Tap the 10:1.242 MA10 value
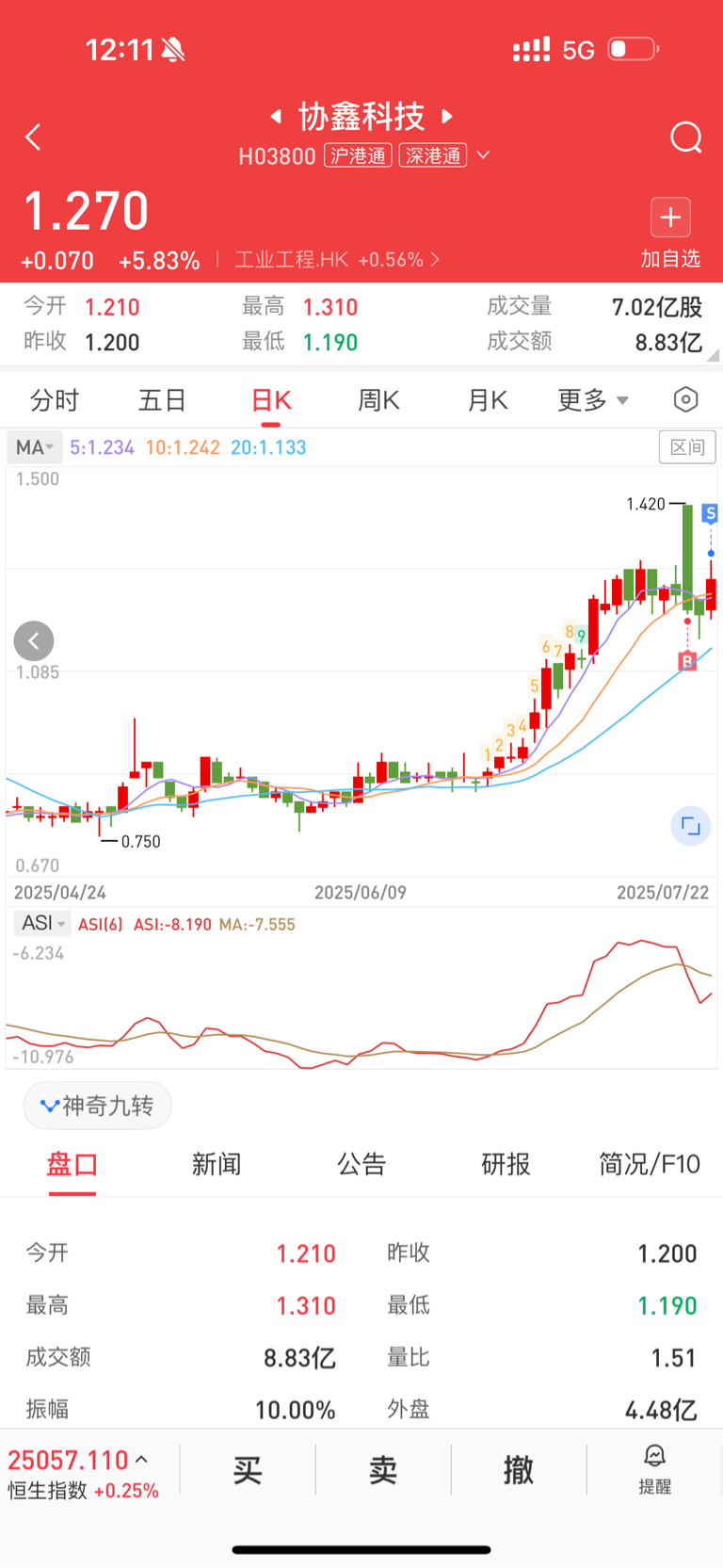The height and width of the screenshot is (1568, 723). [x=183, y=447]
